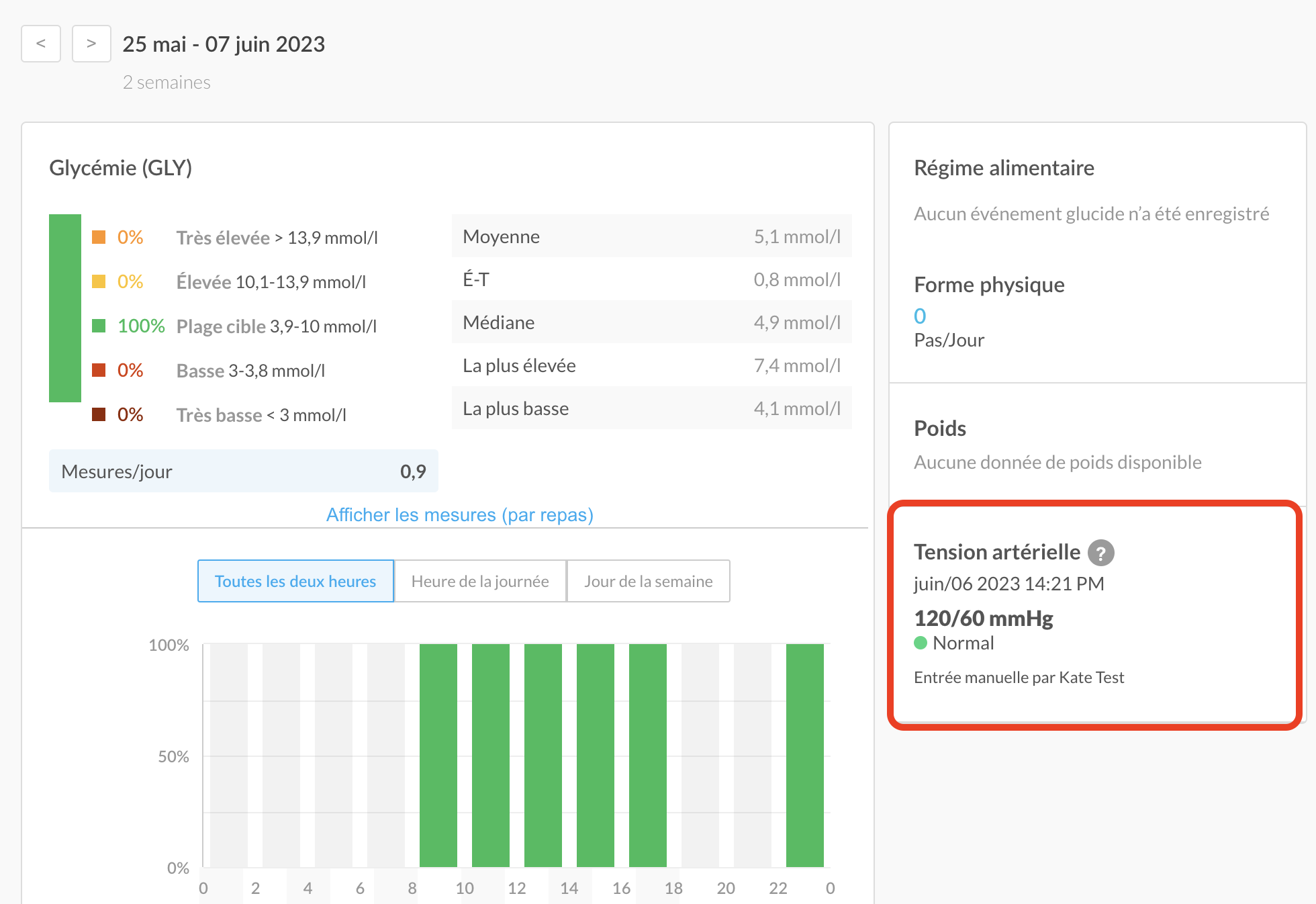
Task: Click the '2 semaines' period label
Action: point(167,83)
